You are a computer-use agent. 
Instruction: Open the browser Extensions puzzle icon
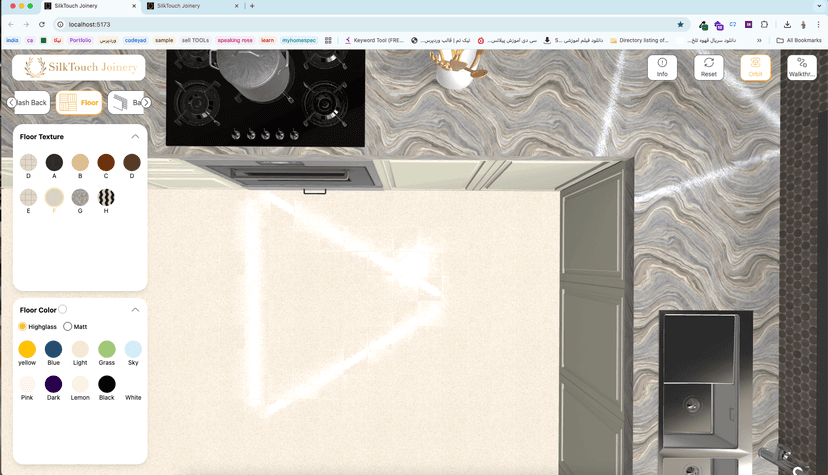point(765,24)
